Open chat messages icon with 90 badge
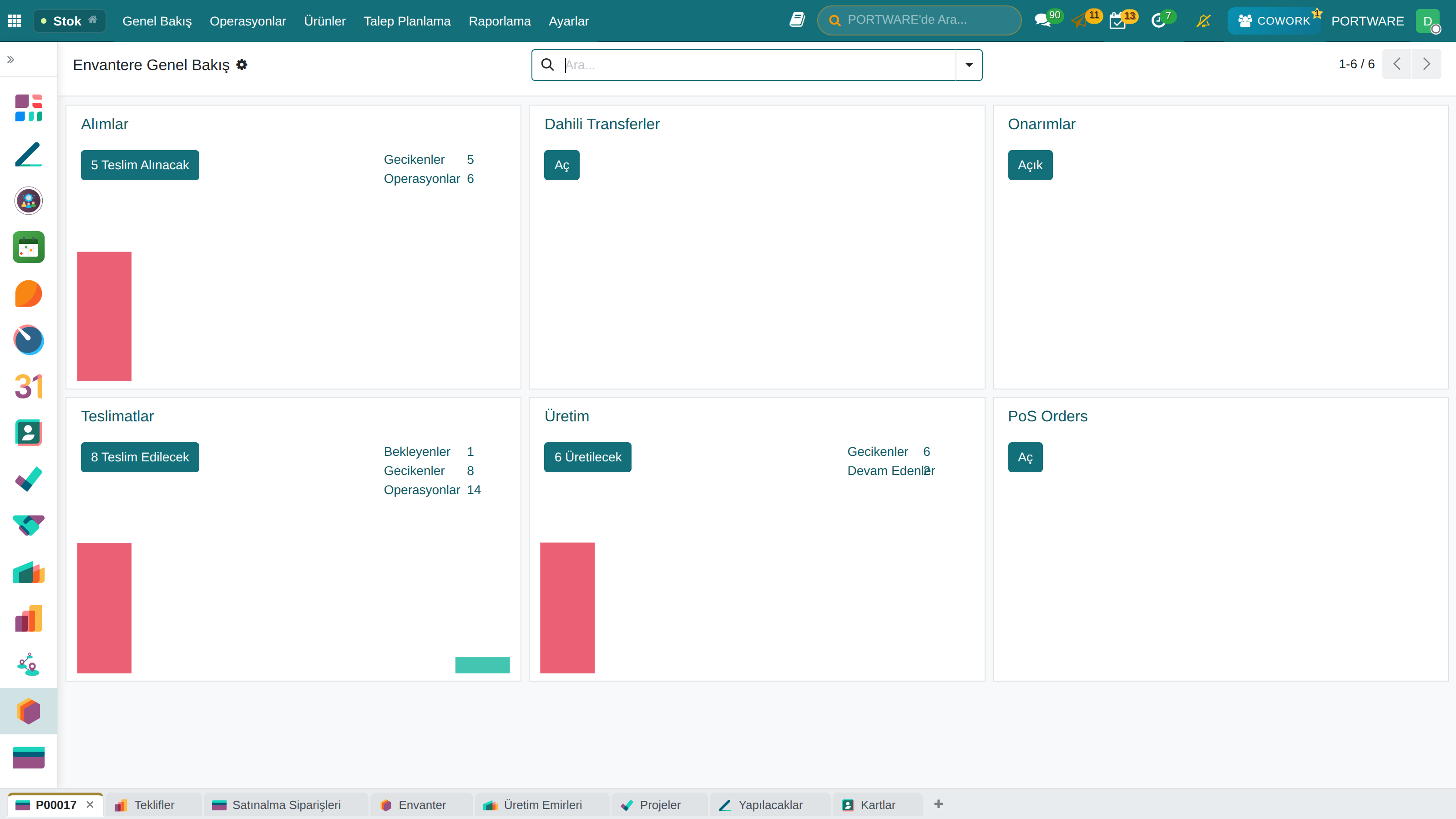The image size is (1456, 819). 1043,21
